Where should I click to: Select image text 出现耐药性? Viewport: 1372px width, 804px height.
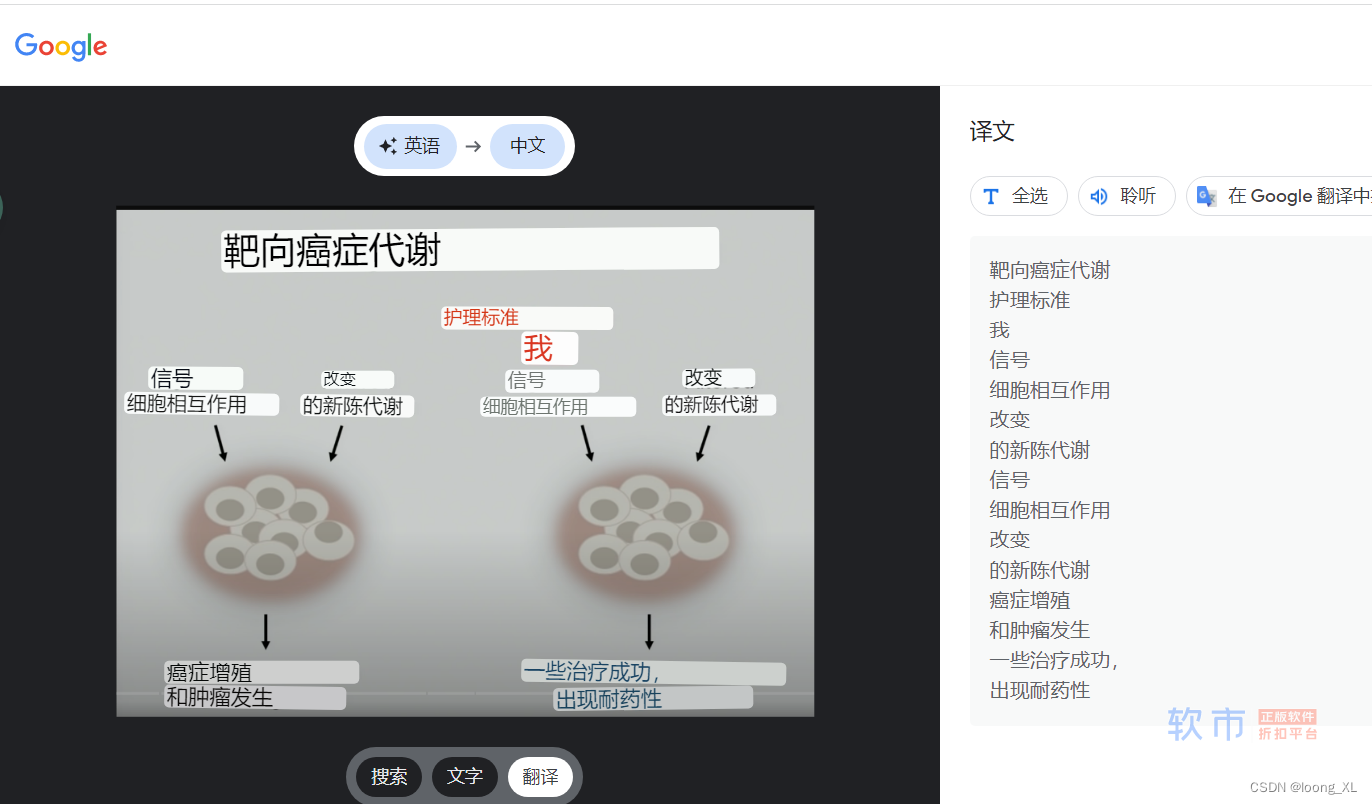click(x=610, y=698)
